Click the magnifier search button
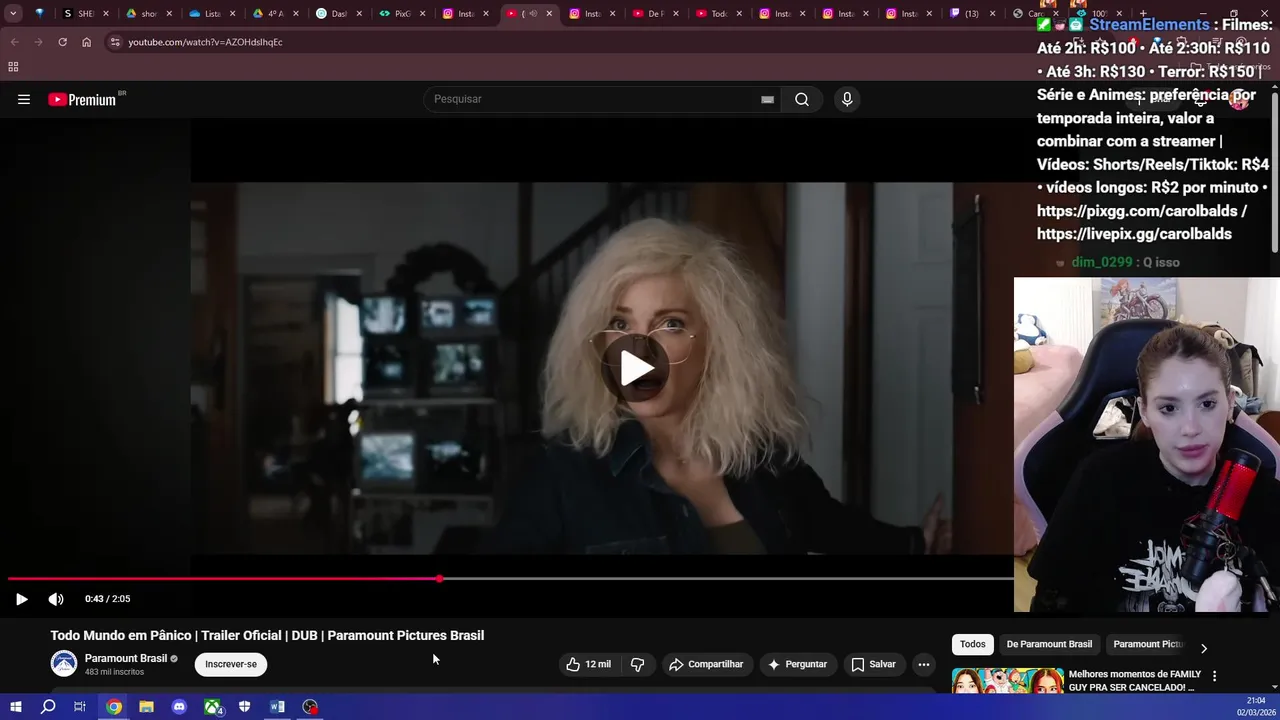The height and width of the screenshot is (720, 1280). [802, 99]
